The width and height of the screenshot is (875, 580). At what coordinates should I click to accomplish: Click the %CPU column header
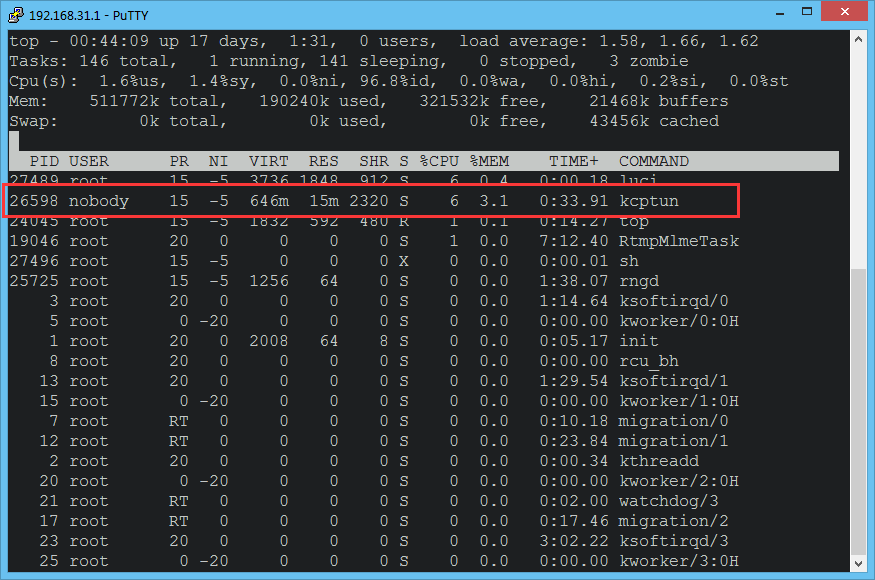[x=440, y=160]
